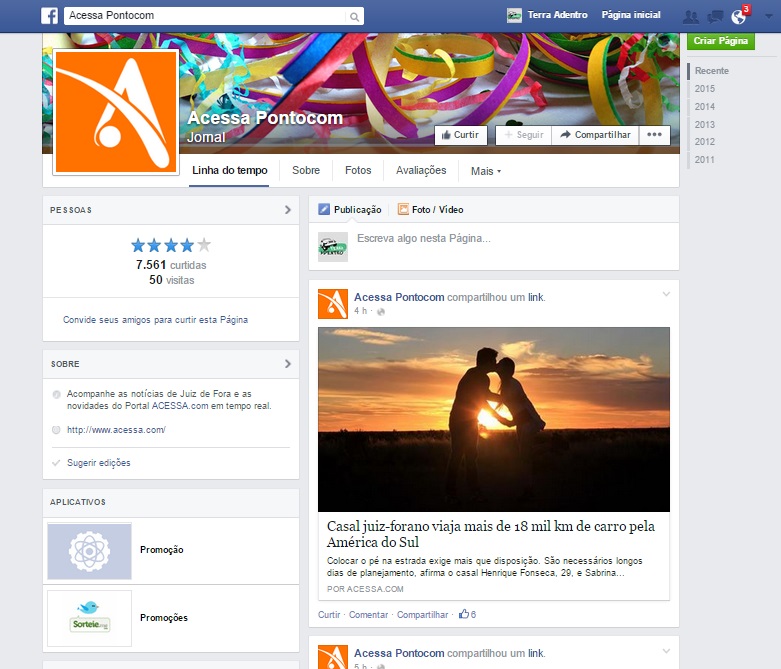Screen dimensions: 781x669
Task: Open the messages icon in top bar
Action: pos(715,17)
